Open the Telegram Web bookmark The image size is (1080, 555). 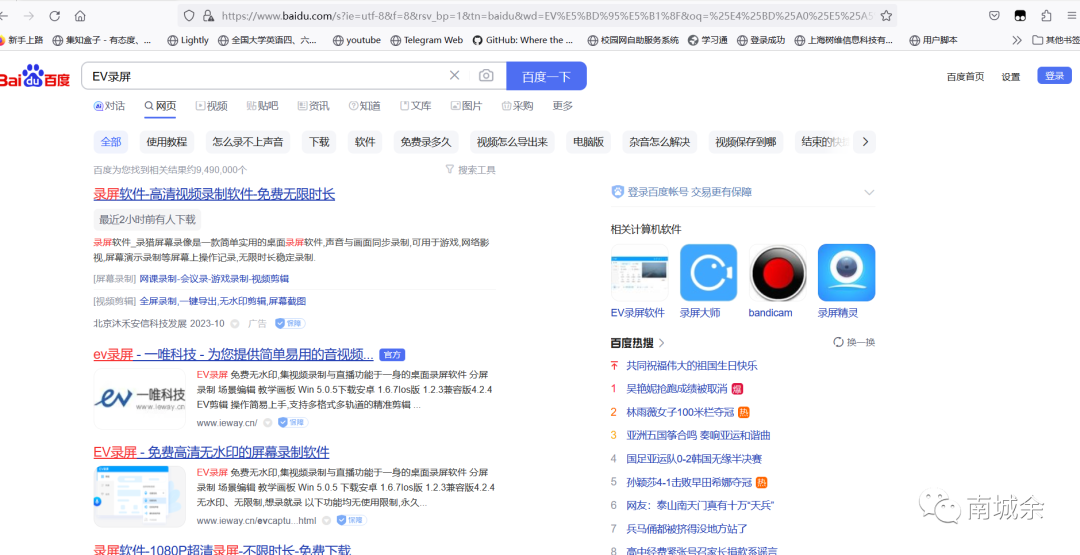[x=426, y=41]
